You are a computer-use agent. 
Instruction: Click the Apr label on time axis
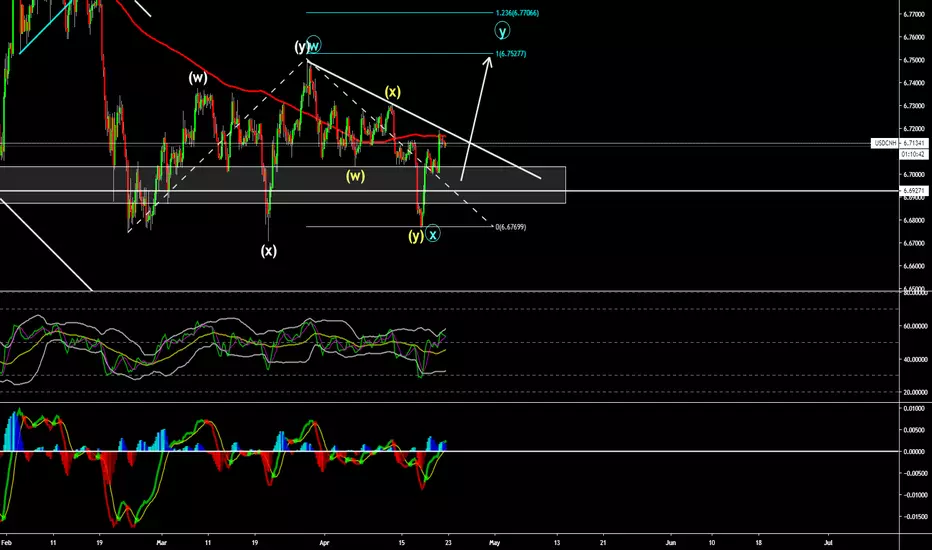point(324,542)
